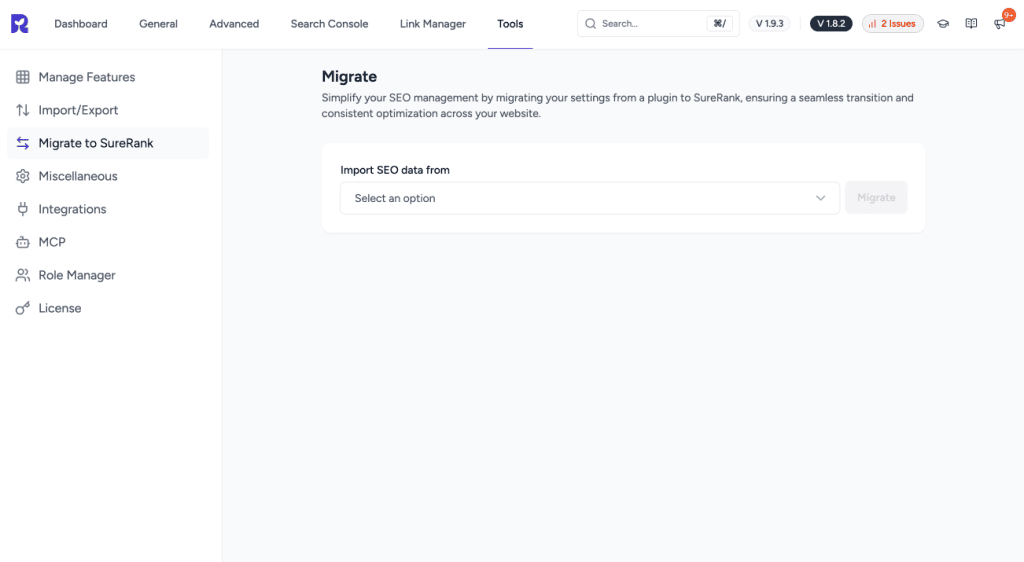The height and width of the screenshot is (562, 1024).
Task: Click the ⌘/ keyboard shortcut hint
Action: tap(719, 23)
